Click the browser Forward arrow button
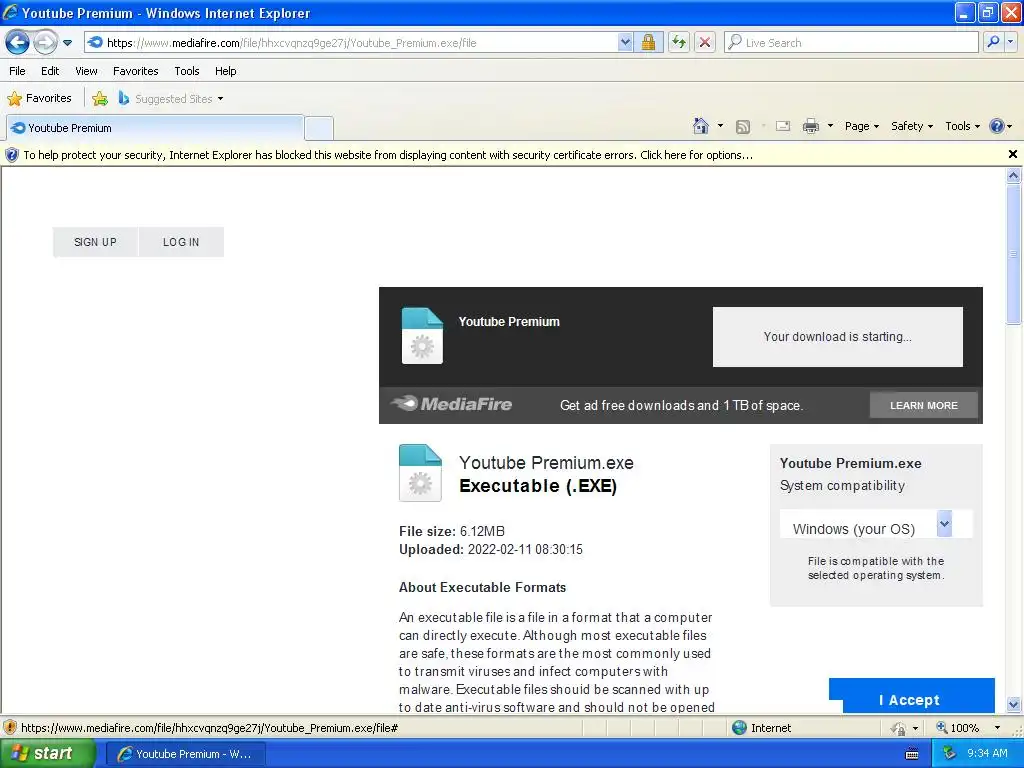 45,42
